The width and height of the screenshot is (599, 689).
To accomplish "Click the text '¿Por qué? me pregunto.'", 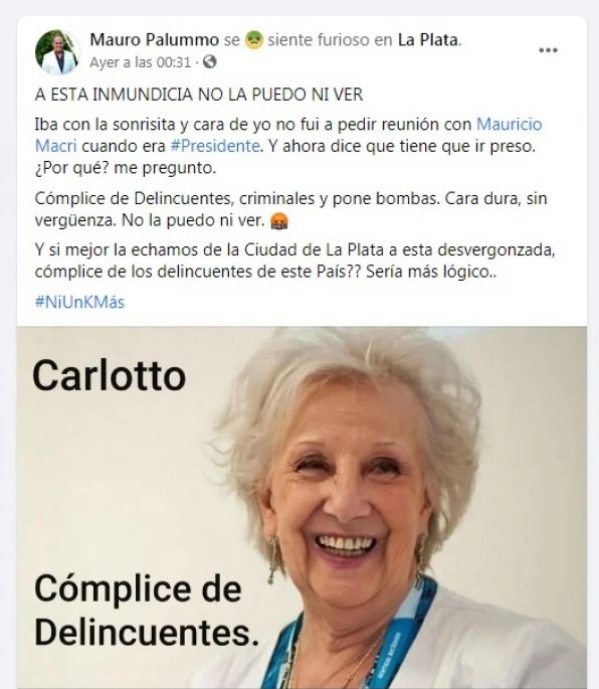I will tap(125, 168).
